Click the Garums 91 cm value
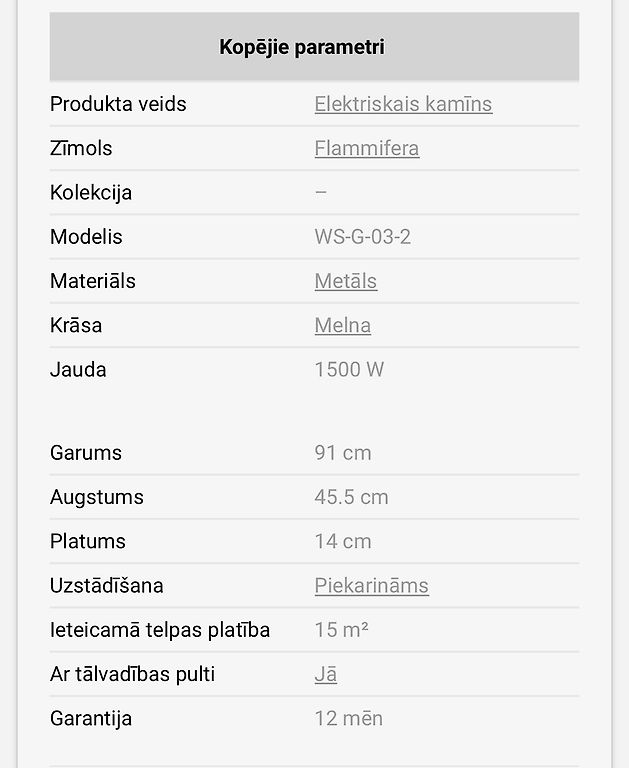 pos(343,453)
